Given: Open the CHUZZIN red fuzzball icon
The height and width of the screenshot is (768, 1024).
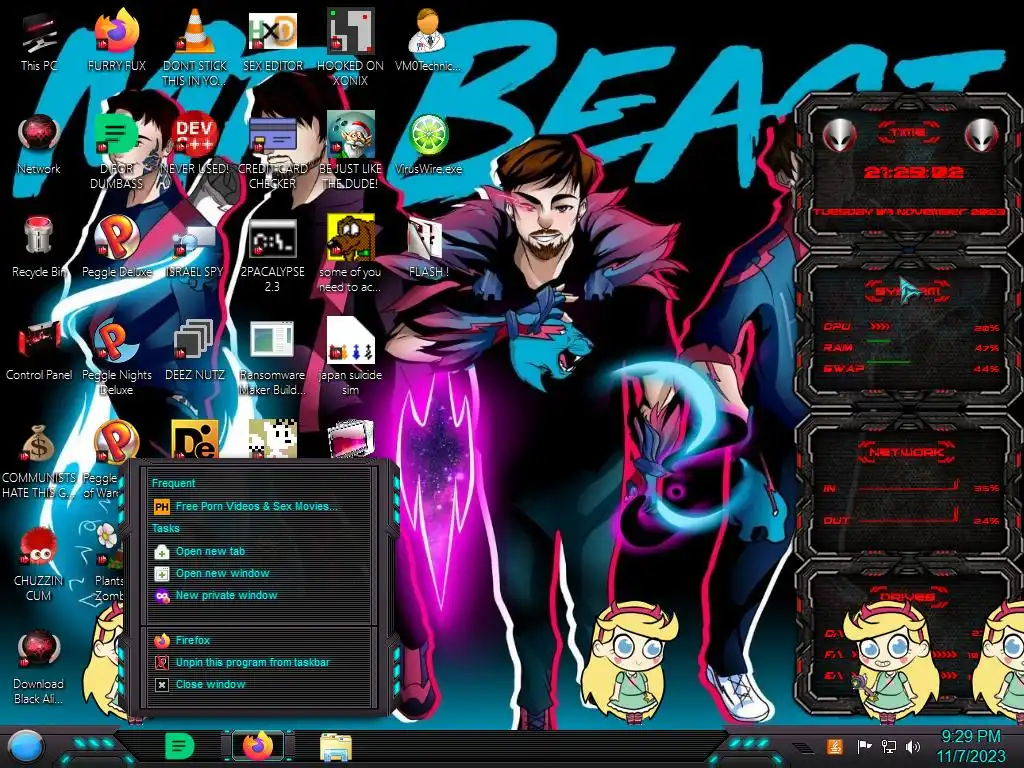Looking at the screenshot, I should [x=39, y=564].
